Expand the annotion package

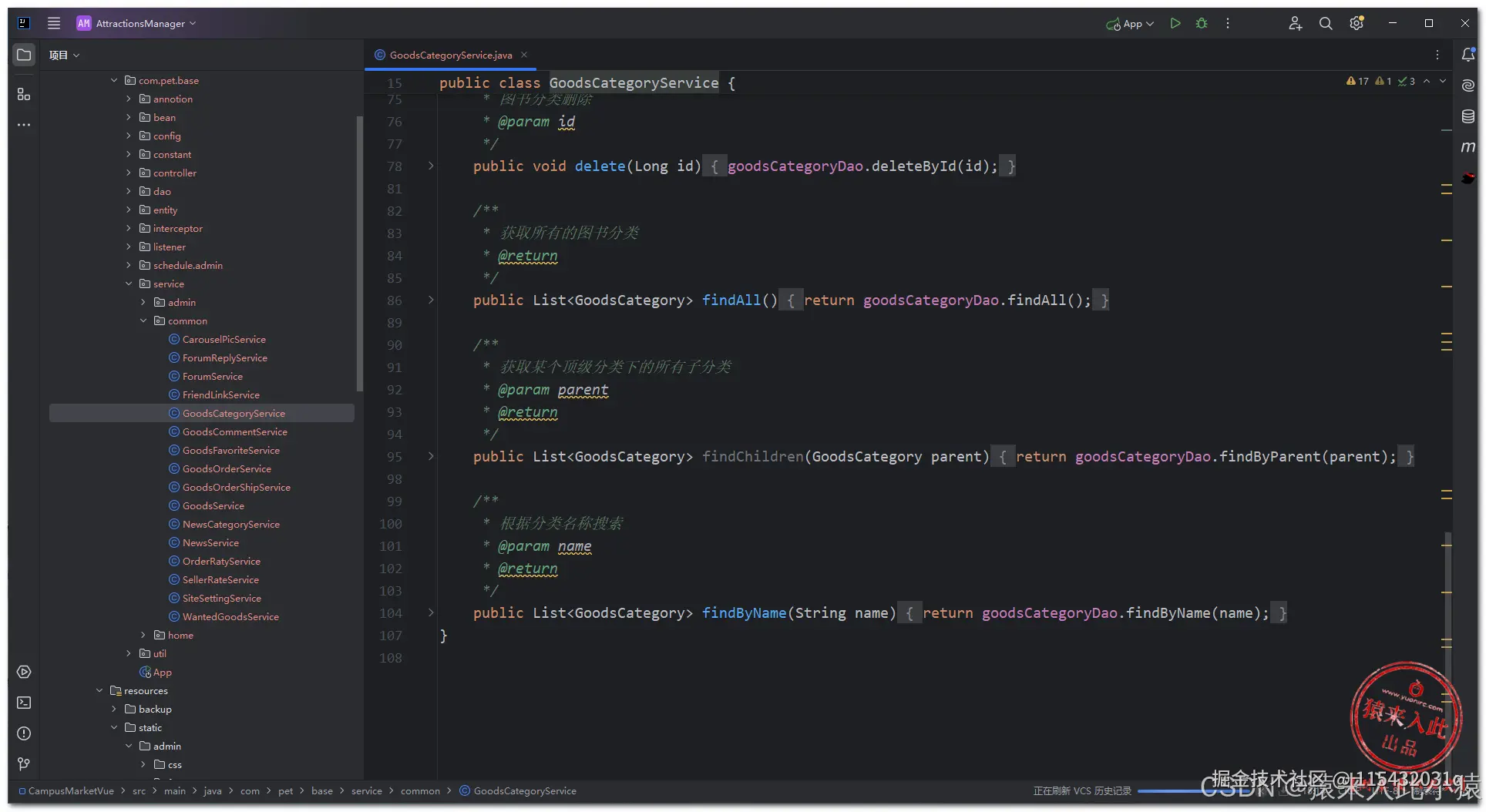[x=129, y=99]
